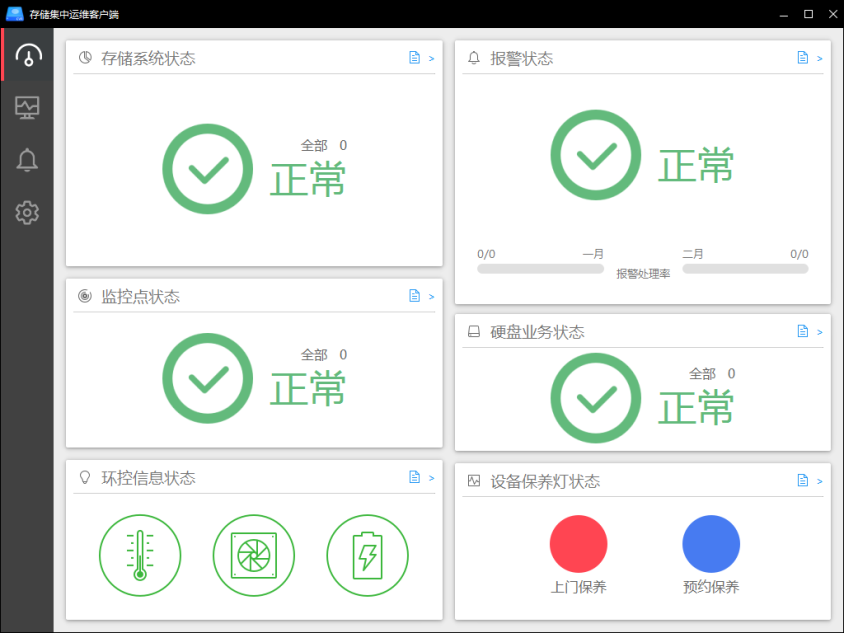844x633 pixels.
Task: Click the 报警状态 bell title icon
Action: [474, 58]
